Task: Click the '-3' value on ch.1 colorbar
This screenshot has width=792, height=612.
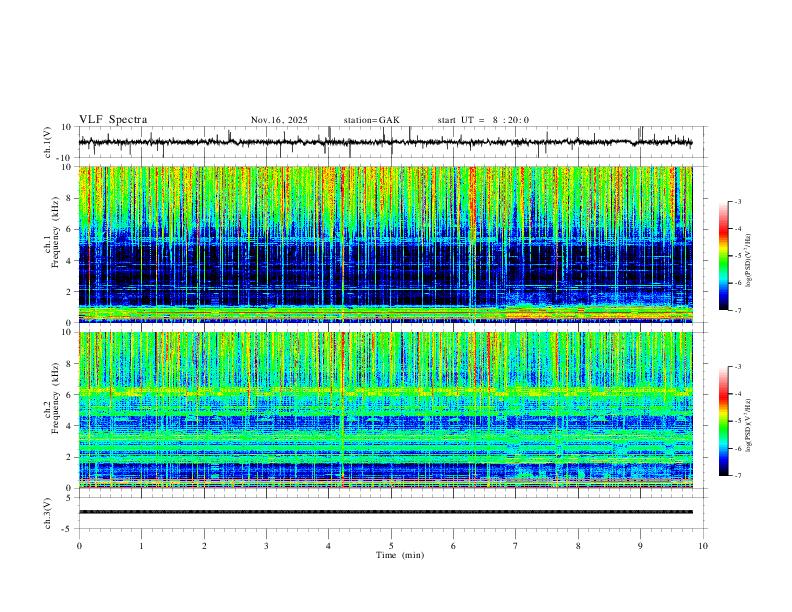Action: 737,202
